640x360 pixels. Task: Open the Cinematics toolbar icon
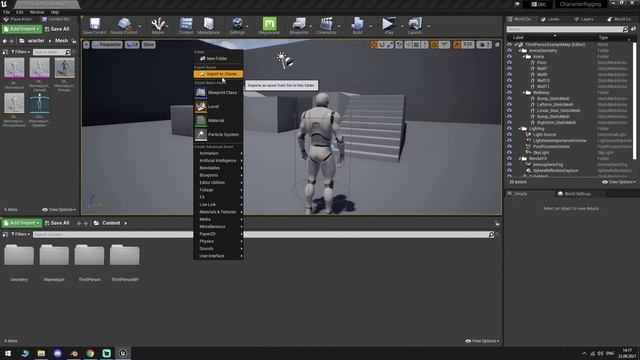[x=327, y=26]
